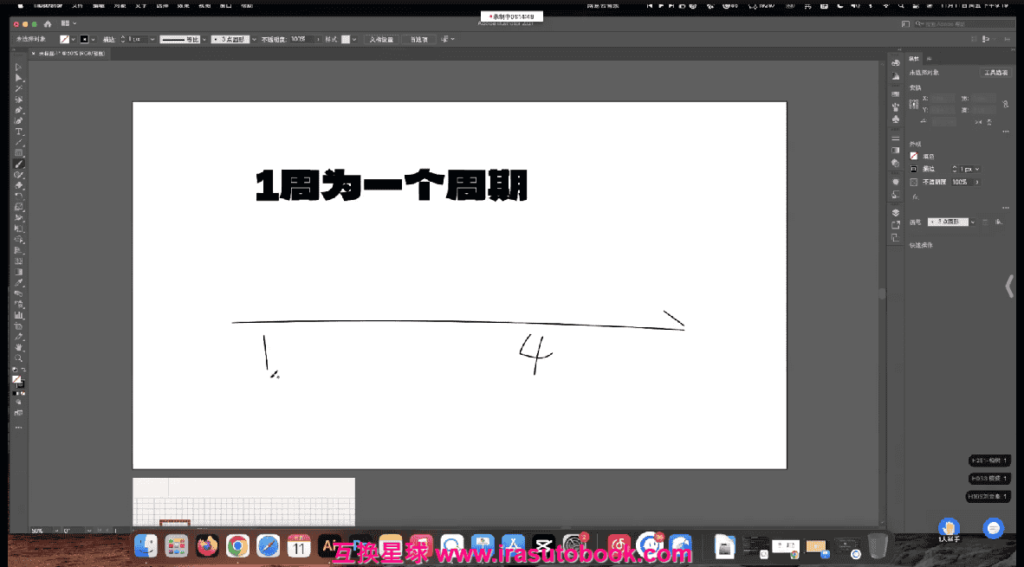The width and height of the screenshot is (1024, 567).
Task: Select the Magic Wand tool
Action: point(18,89)
